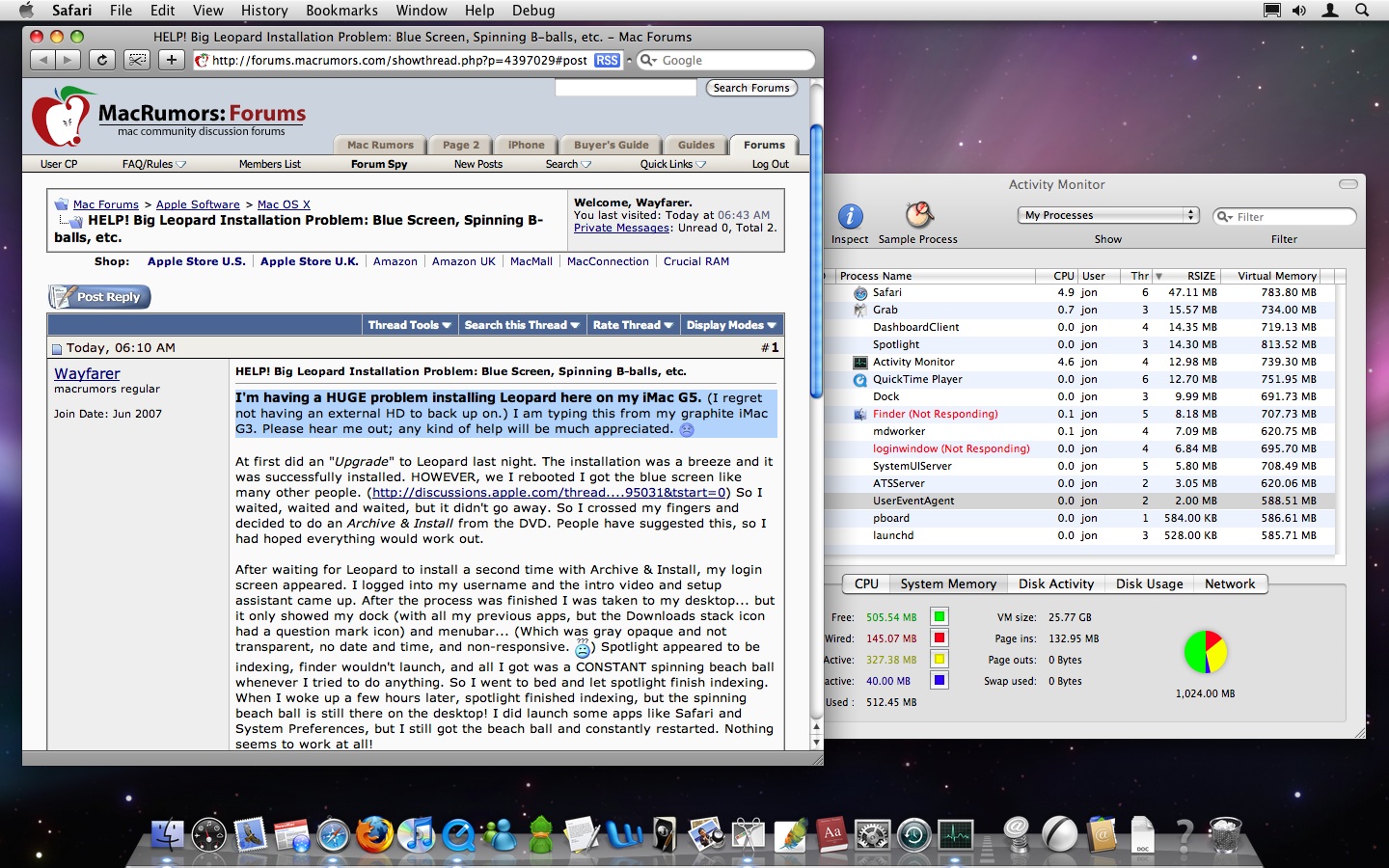Open the Private Messages link
The image size is (1389, 868).
622,228
